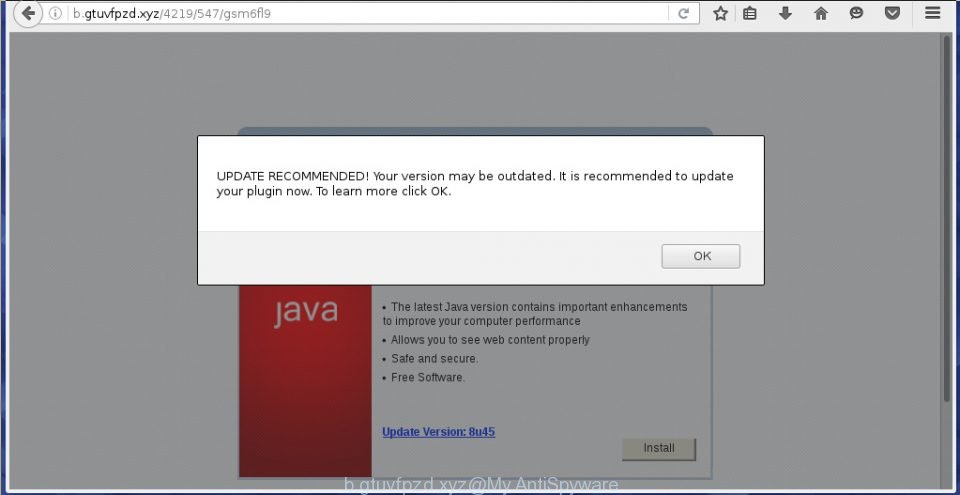This screenshot has height=495, width=960.
Task: Select 'The latest Java version contains' bullet text
Action: [535, 314]
